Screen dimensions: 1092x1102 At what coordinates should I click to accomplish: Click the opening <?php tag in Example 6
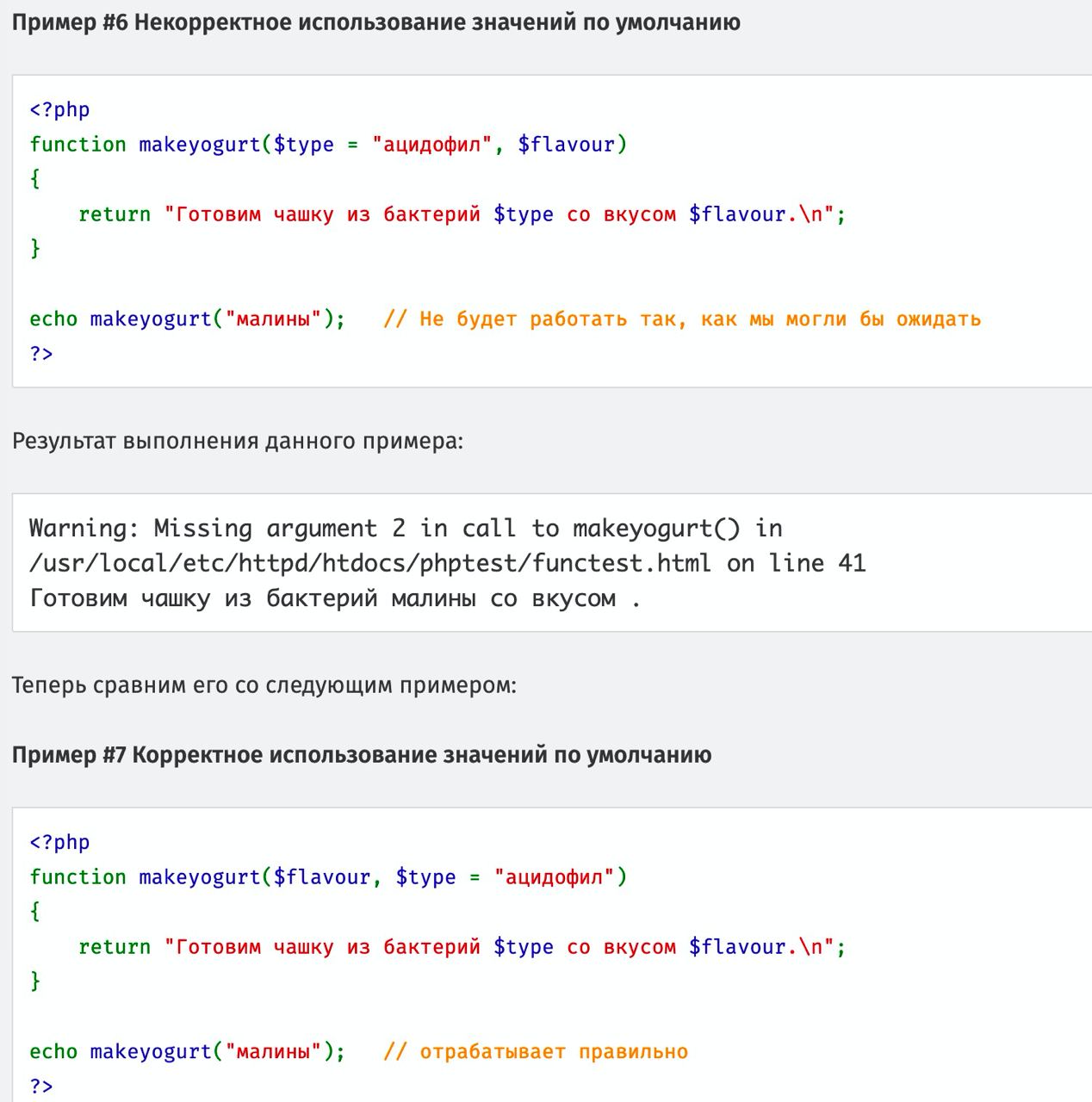(59, 109)
